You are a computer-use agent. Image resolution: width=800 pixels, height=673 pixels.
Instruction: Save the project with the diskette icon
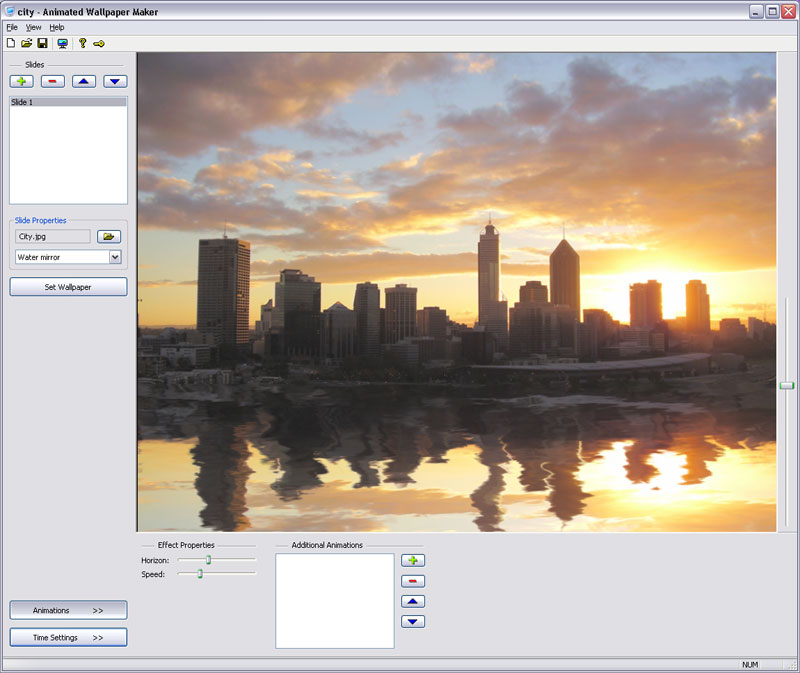tap(41, 43)
